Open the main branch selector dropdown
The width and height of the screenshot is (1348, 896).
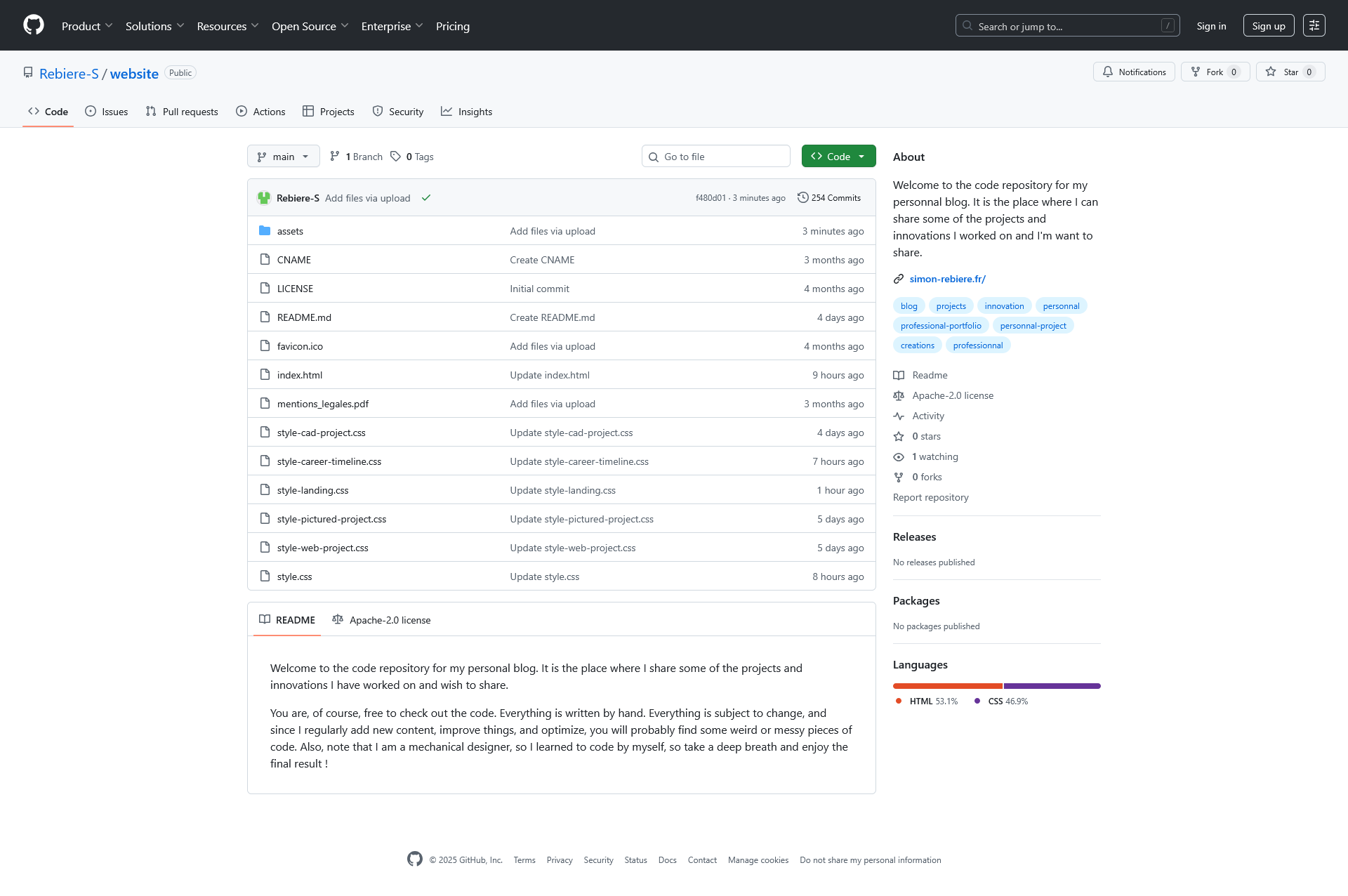[x=283, y=156]
